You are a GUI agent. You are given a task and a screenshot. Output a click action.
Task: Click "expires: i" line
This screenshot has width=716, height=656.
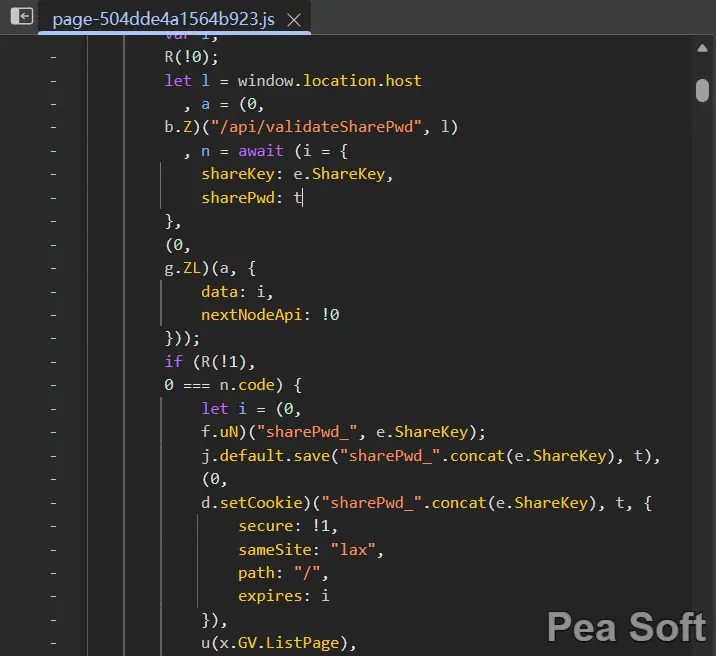(284, 596)
